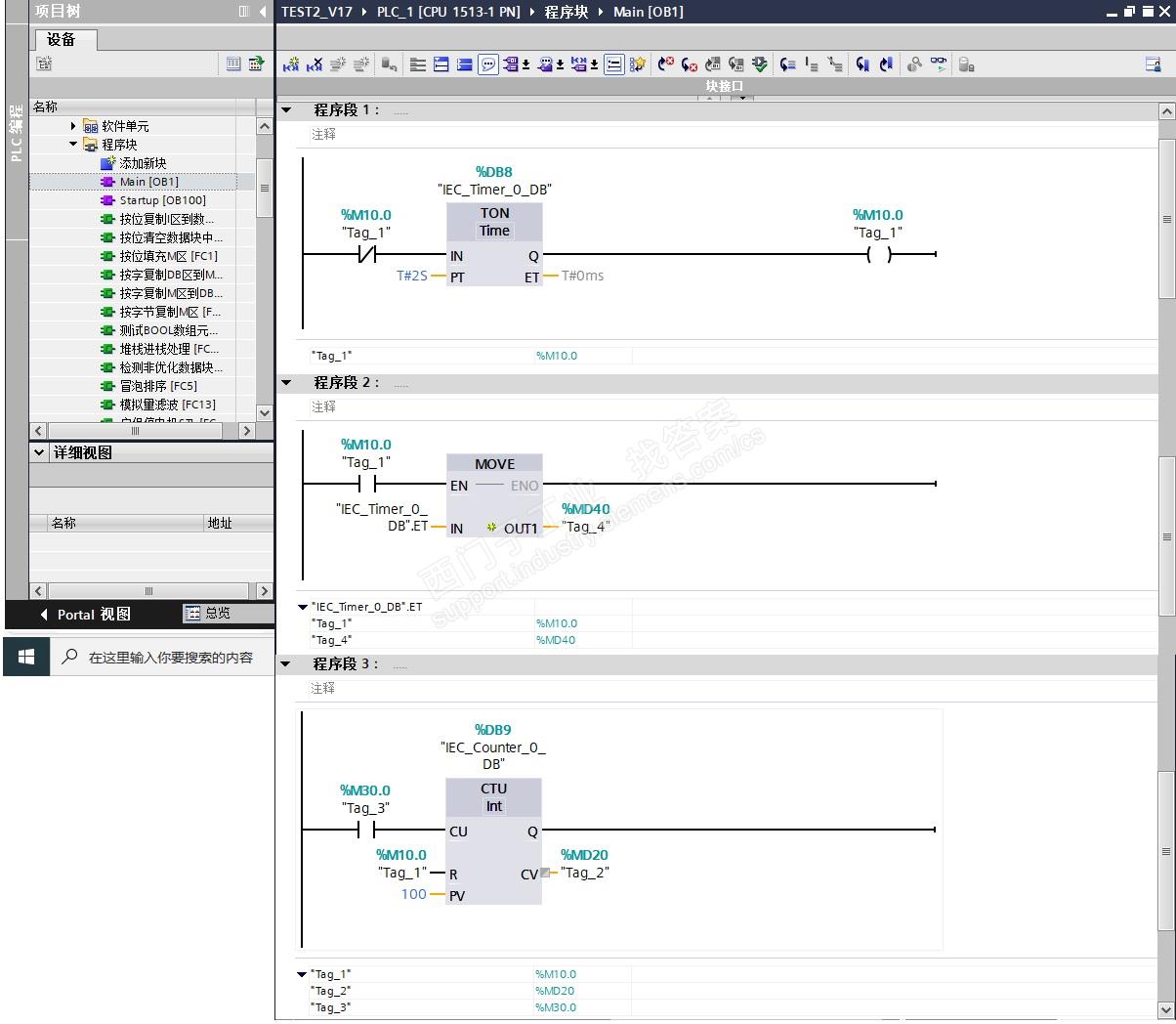1176x1024 pixels.
Task: Collapse 程序段 3 network
Action: [x=286, y=663]
